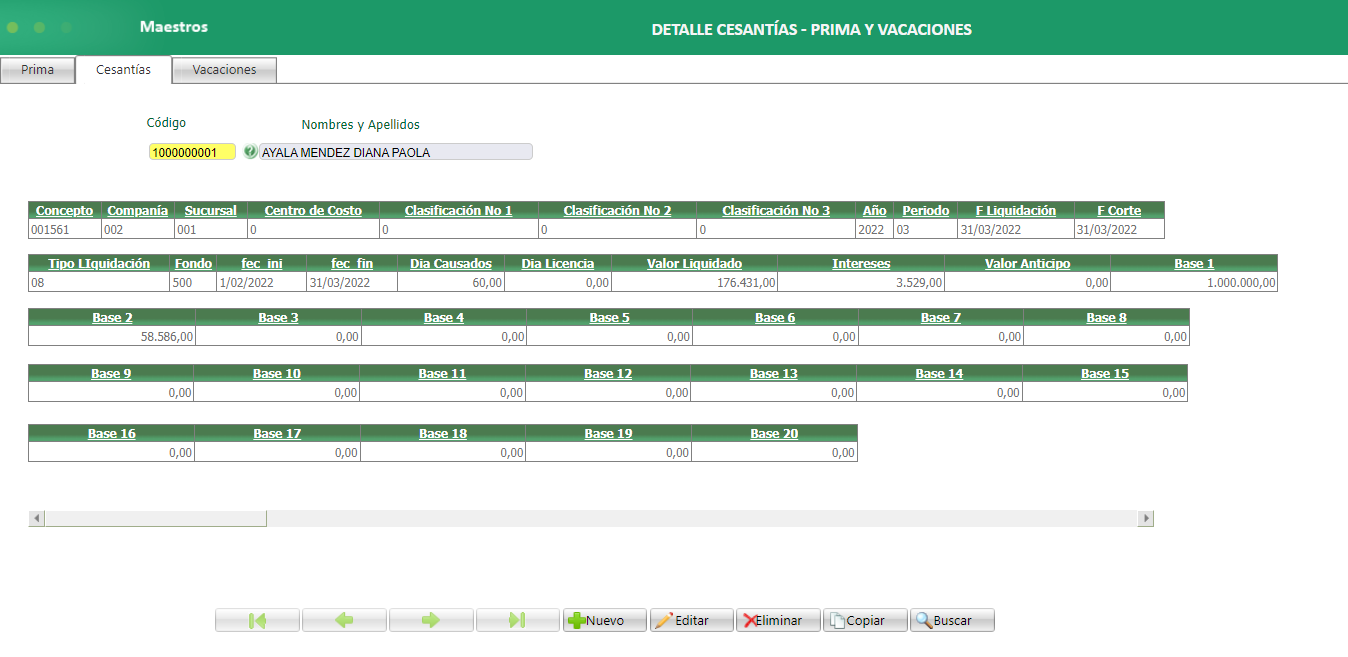Go to the next record arrow
The image size is (1348, 657).
click(x=431, y=620)
